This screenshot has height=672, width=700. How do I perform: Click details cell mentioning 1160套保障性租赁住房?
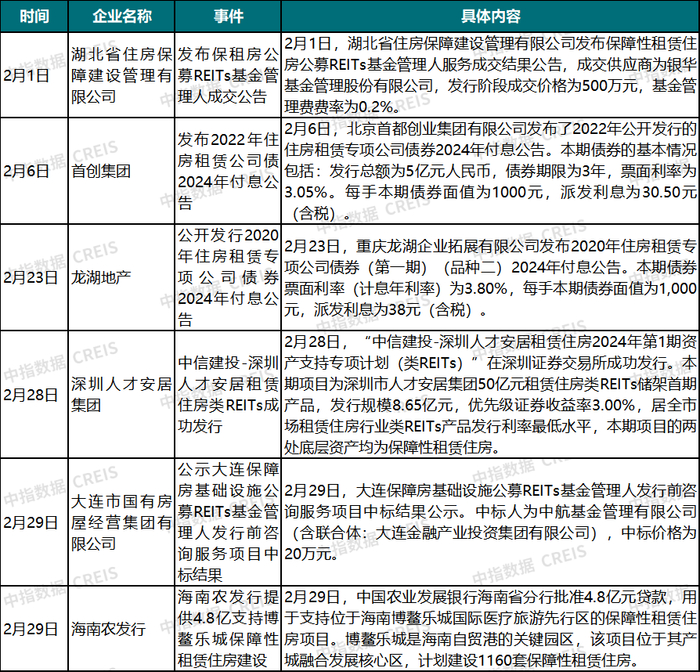click(490, 629)
